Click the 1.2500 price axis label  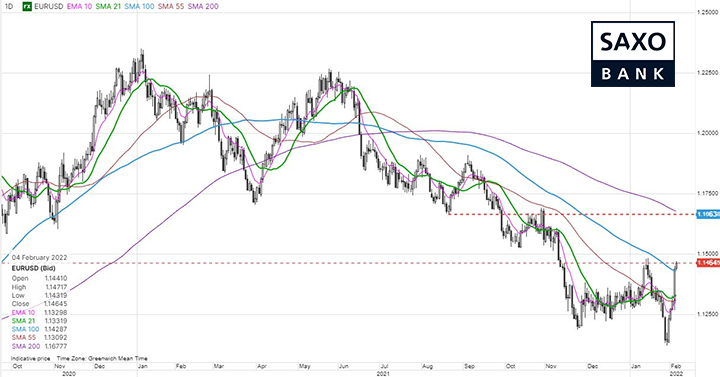(x=708, y=12)
